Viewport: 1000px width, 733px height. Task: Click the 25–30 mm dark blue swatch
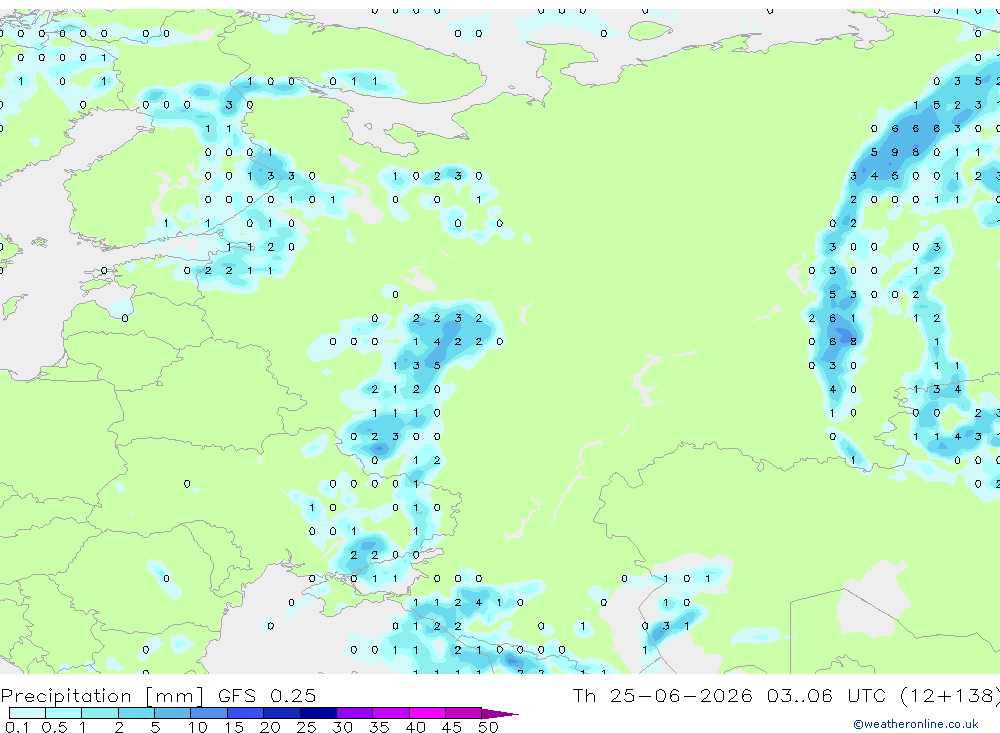pos(318,713)
